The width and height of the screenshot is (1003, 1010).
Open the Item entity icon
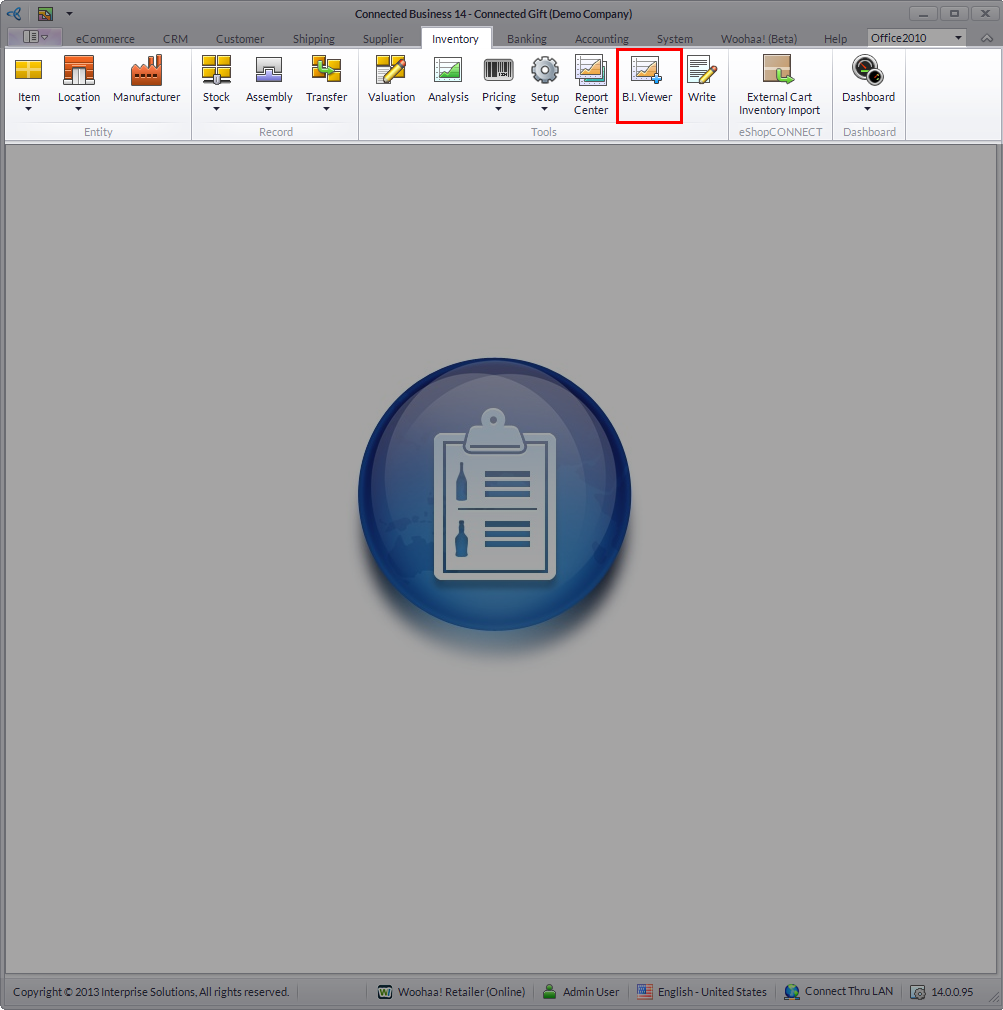(x=28, y=70)
